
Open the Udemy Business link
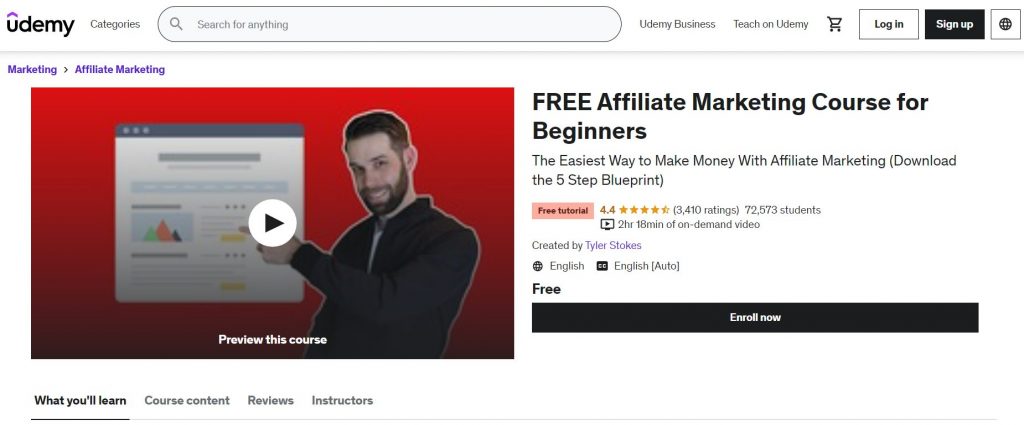(x=677, y=24)
